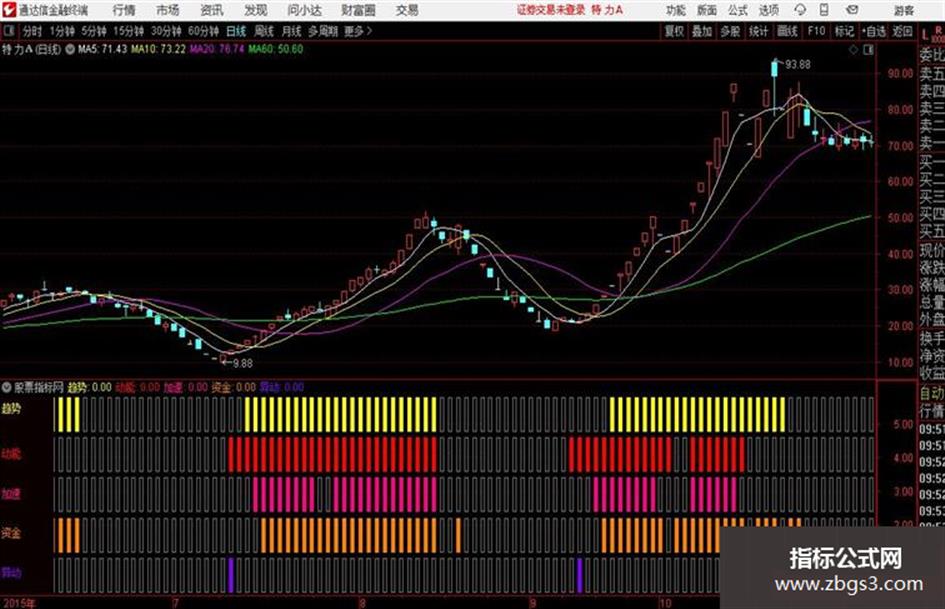Image resolution: width=945 pixels, height=609 pixels.
Task: Open F10 company info
Action: coord(817,31)
